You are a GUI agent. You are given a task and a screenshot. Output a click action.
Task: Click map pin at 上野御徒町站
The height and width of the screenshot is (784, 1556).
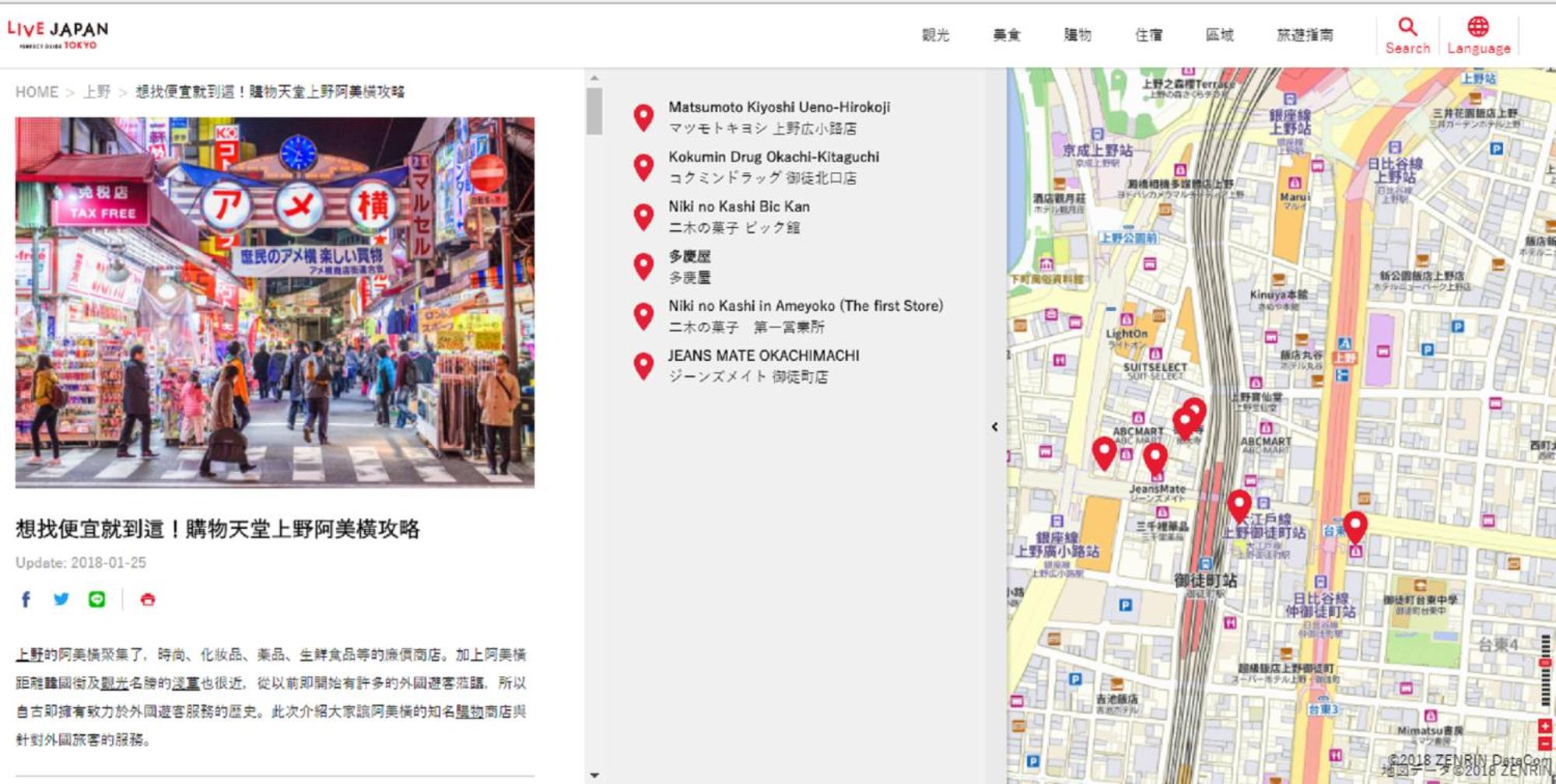coord(1239,506)
